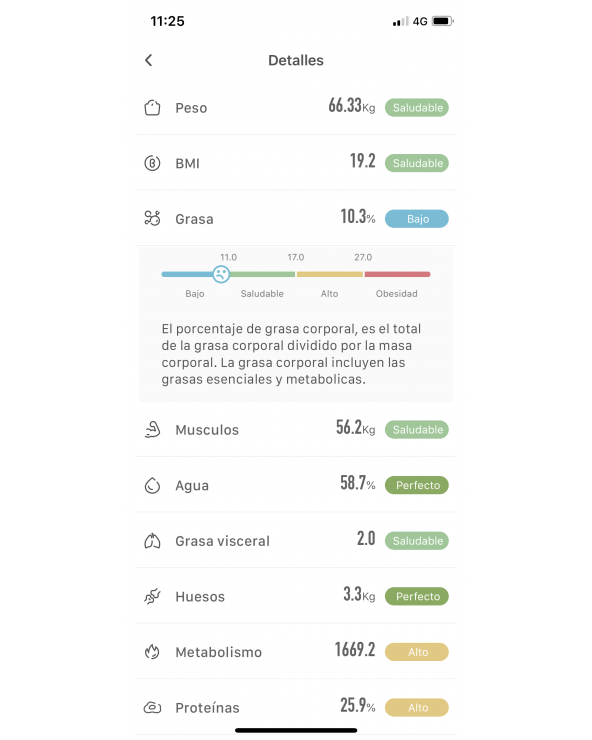
Task: Tap the blue Bajo badge
Action: coord(417,219)
